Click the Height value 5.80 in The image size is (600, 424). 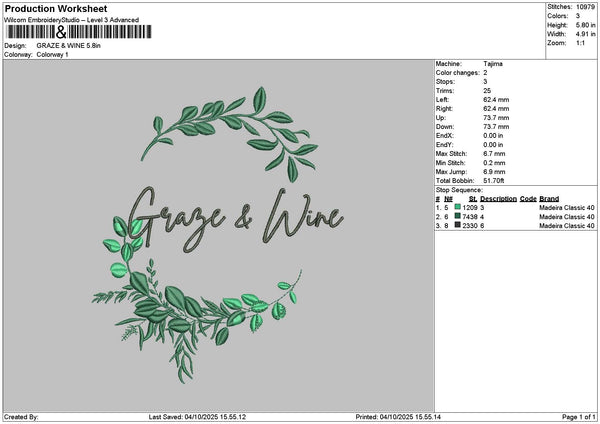pos(585,25)
